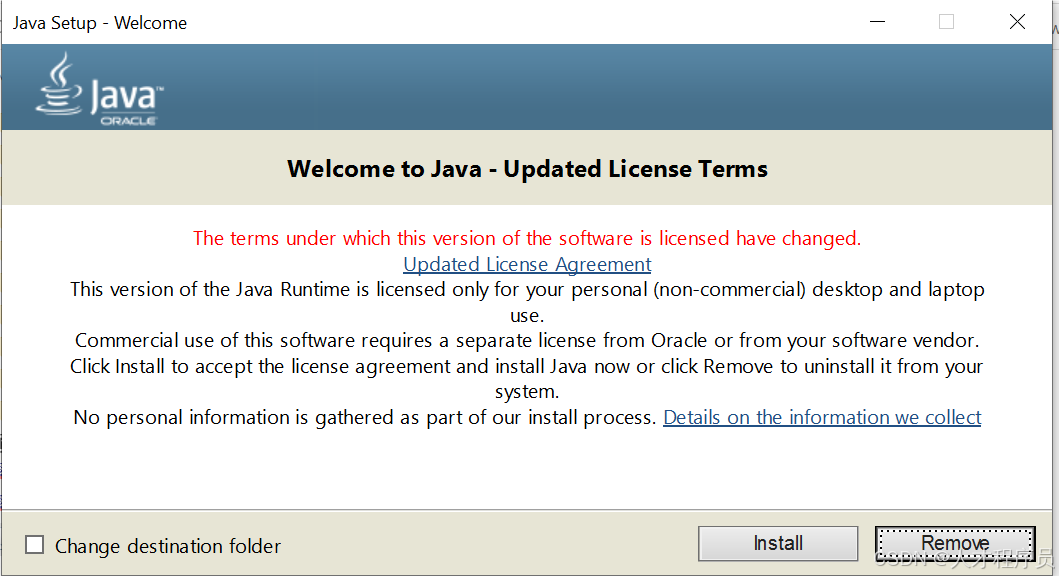Click the red license terms changed text
Screen dimensions: 1059x576
527,238
